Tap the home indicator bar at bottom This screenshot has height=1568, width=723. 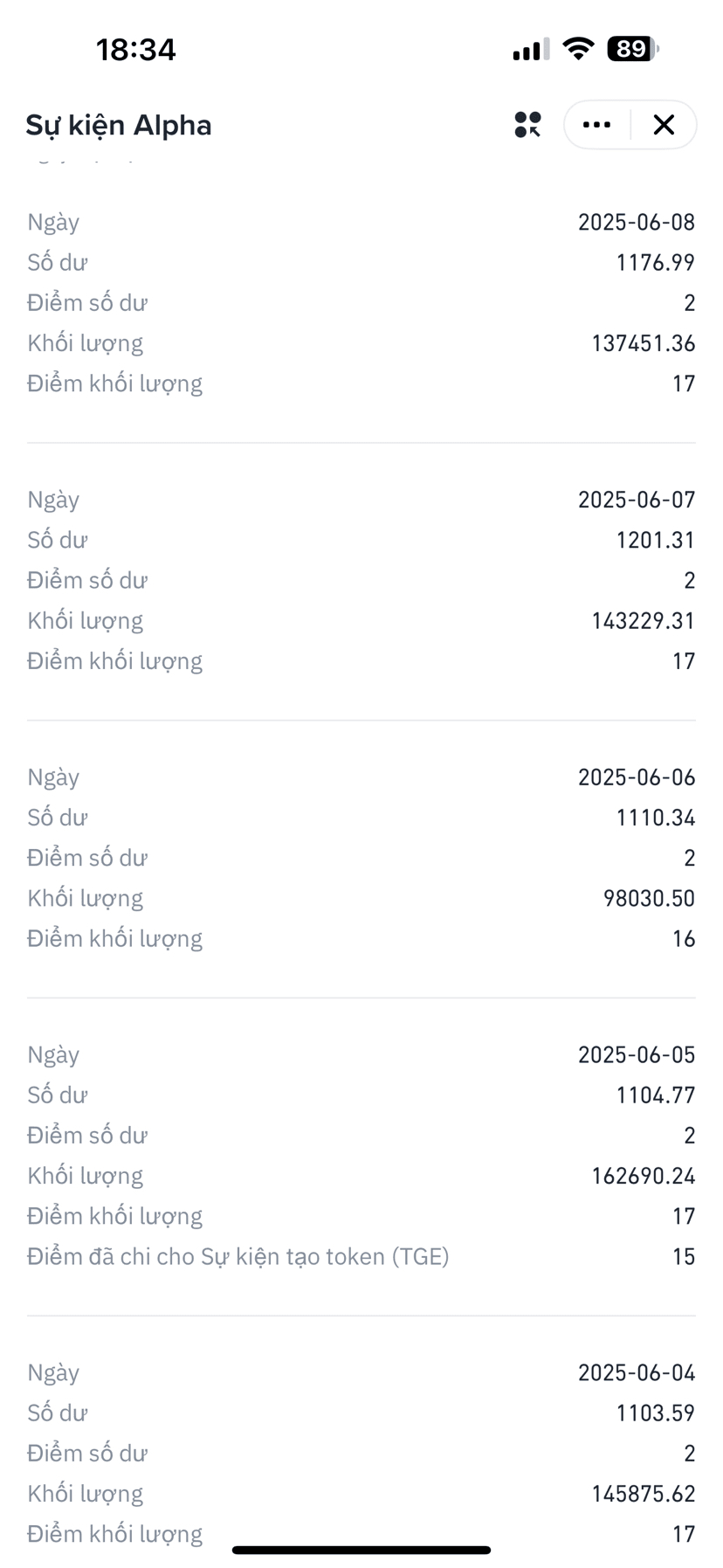(361, 1550)
